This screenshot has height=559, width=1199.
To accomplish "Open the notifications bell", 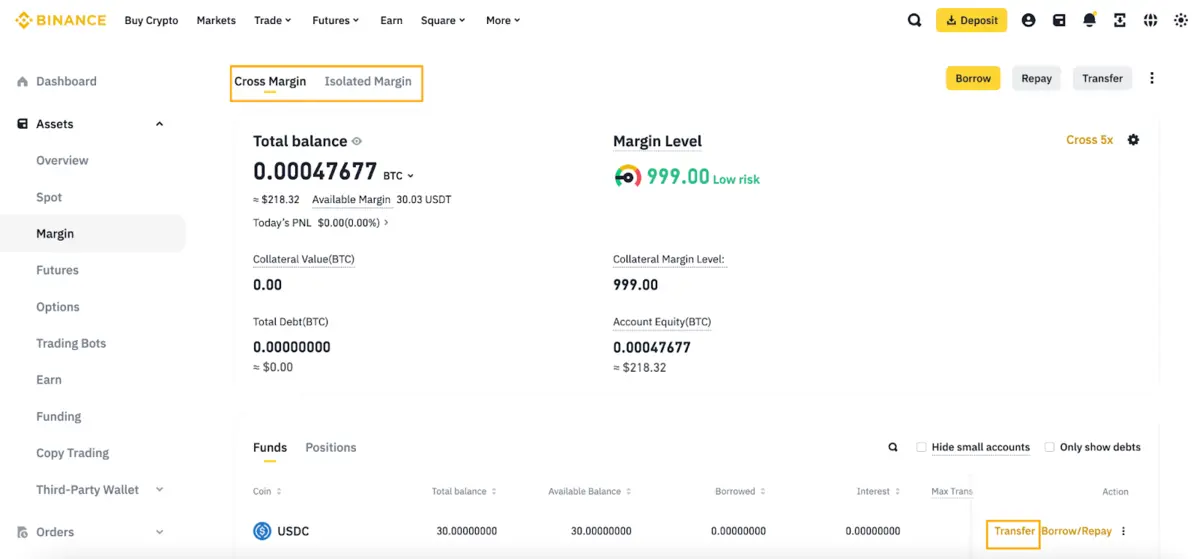I will pyautogui.click(x=1089, y=20).
